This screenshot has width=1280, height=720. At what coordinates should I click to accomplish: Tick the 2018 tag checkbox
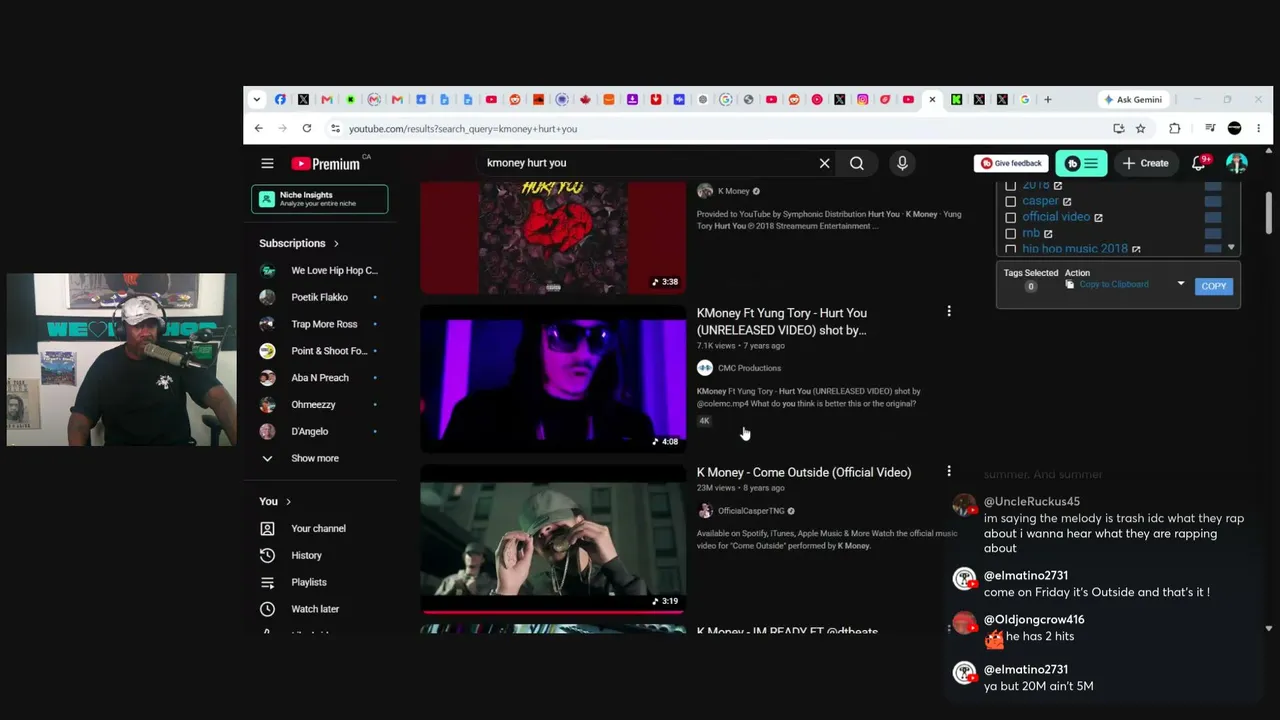tap(1010, 186)
